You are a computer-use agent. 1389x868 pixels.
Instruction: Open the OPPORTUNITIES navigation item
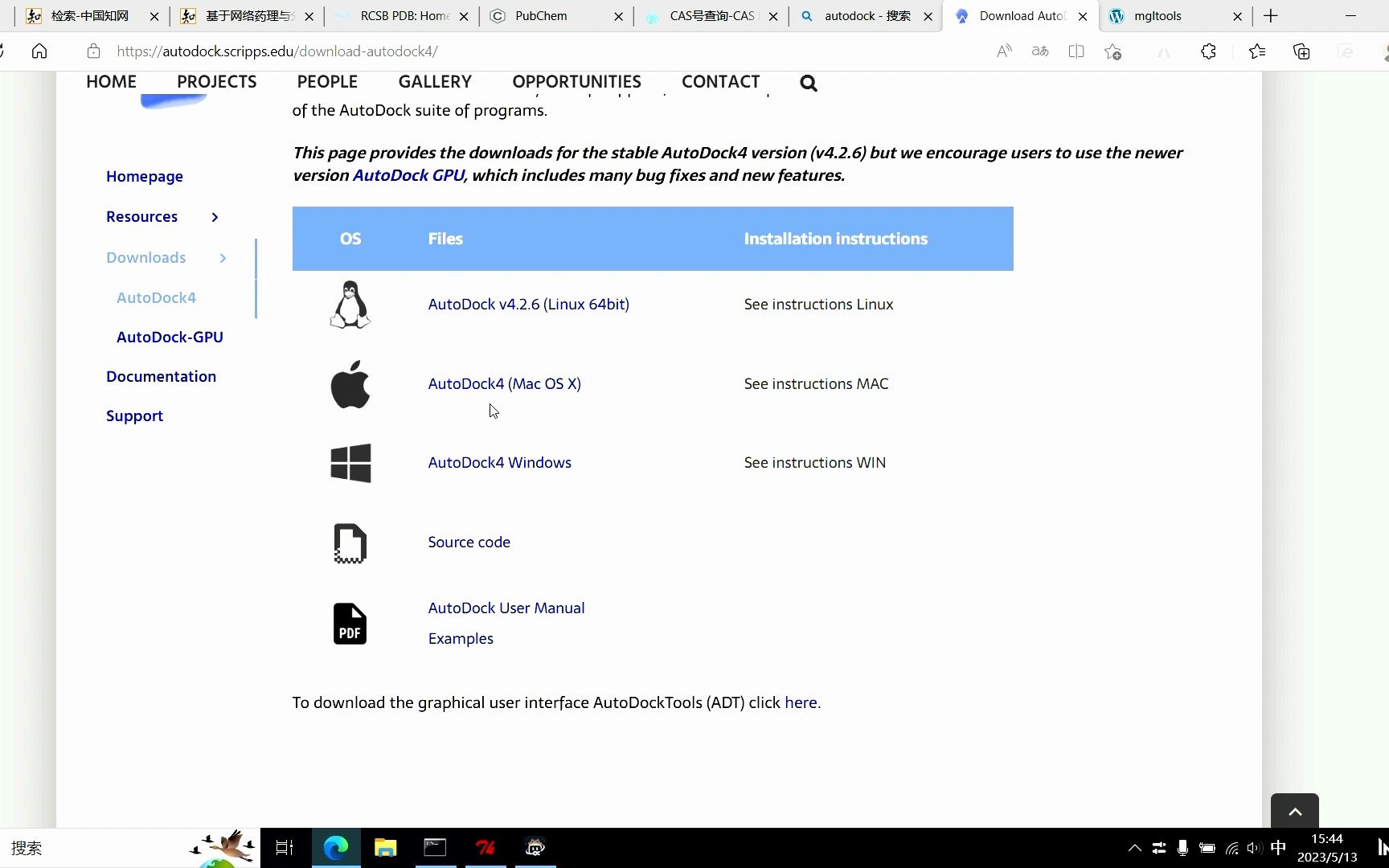coord(577,82)
